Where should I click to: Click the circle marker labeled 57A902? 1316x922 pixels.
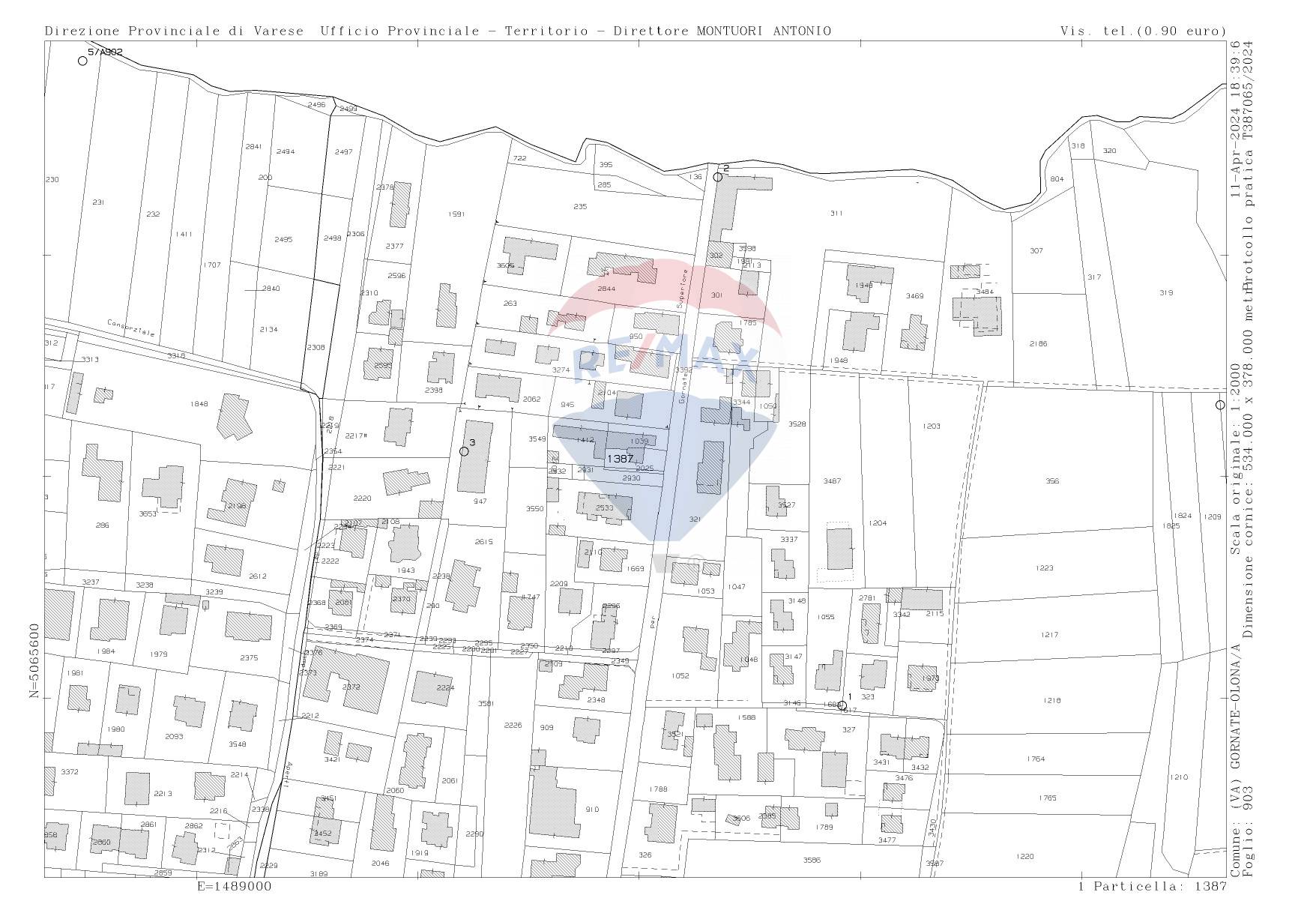(82, 61)
